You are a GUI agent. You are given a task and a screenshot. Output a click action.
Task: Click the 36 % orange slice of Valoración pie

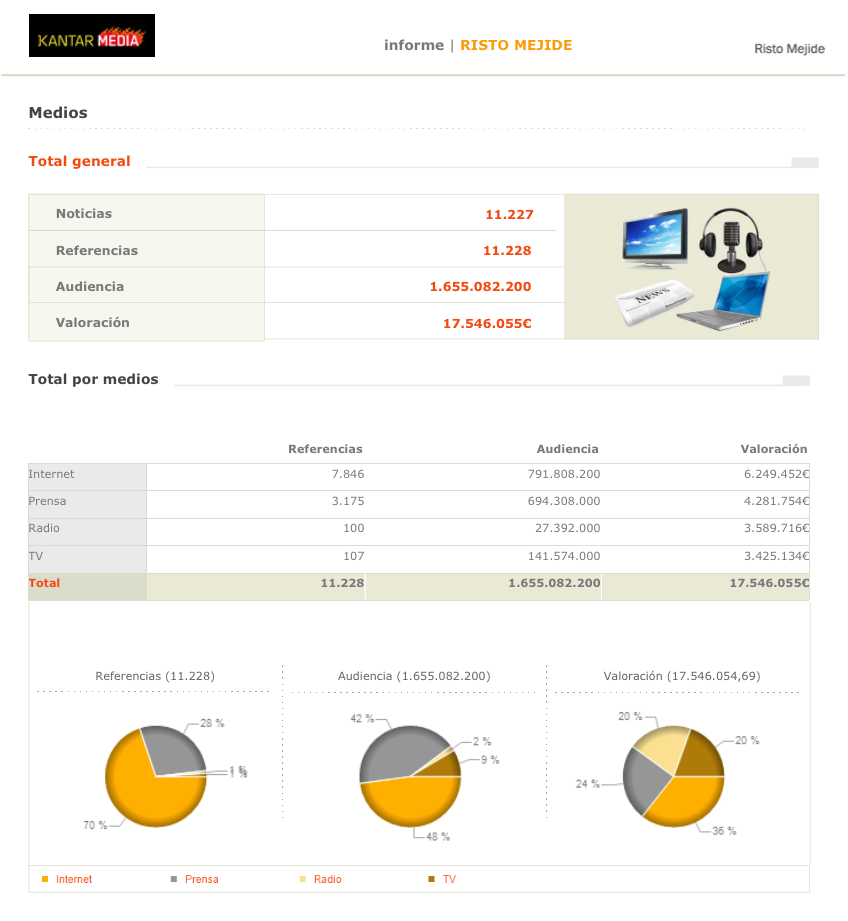pos(687,802)
